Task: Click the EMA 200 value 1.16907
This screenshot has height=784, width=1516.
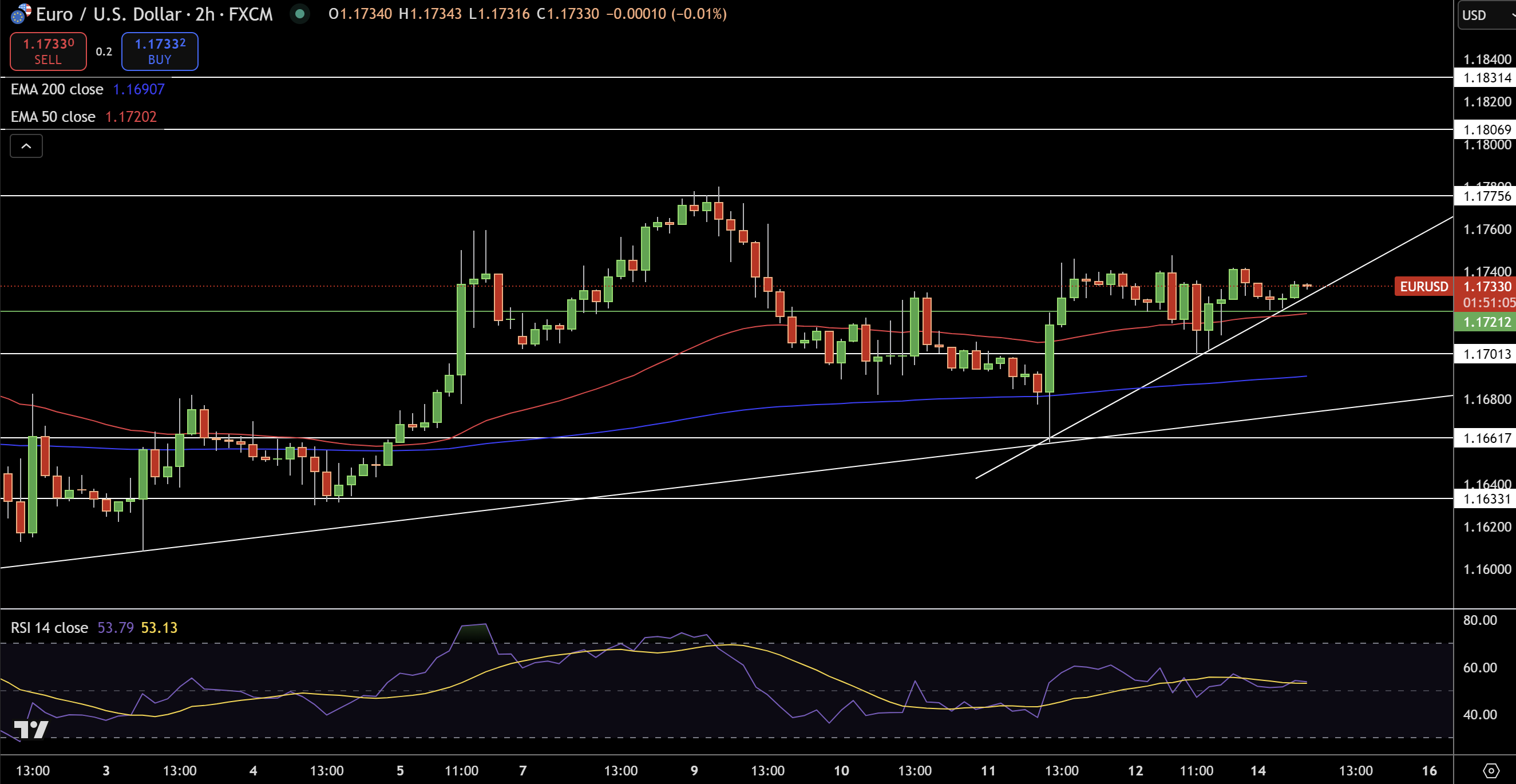Action: click(x=139, y=89)
